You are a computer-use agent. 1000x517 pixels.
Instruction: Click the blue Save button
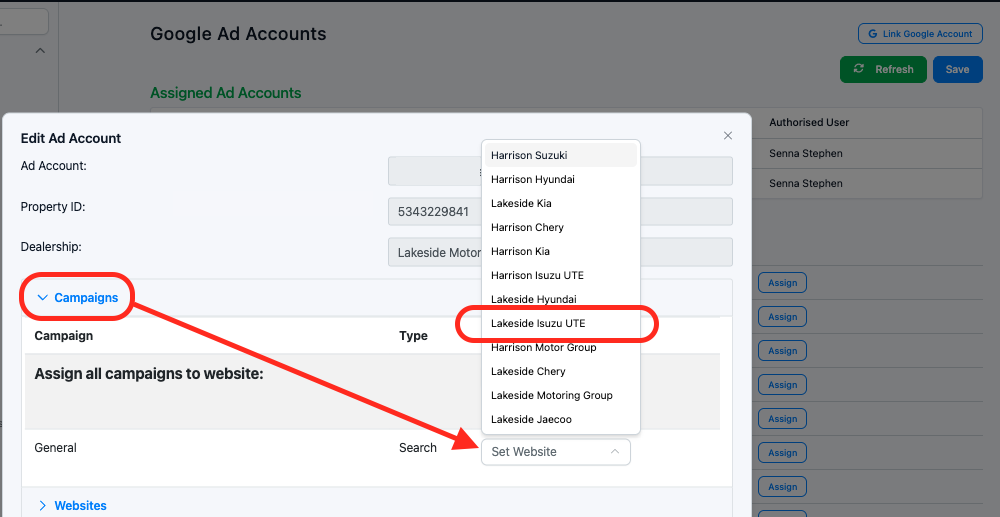coord(957,70)
